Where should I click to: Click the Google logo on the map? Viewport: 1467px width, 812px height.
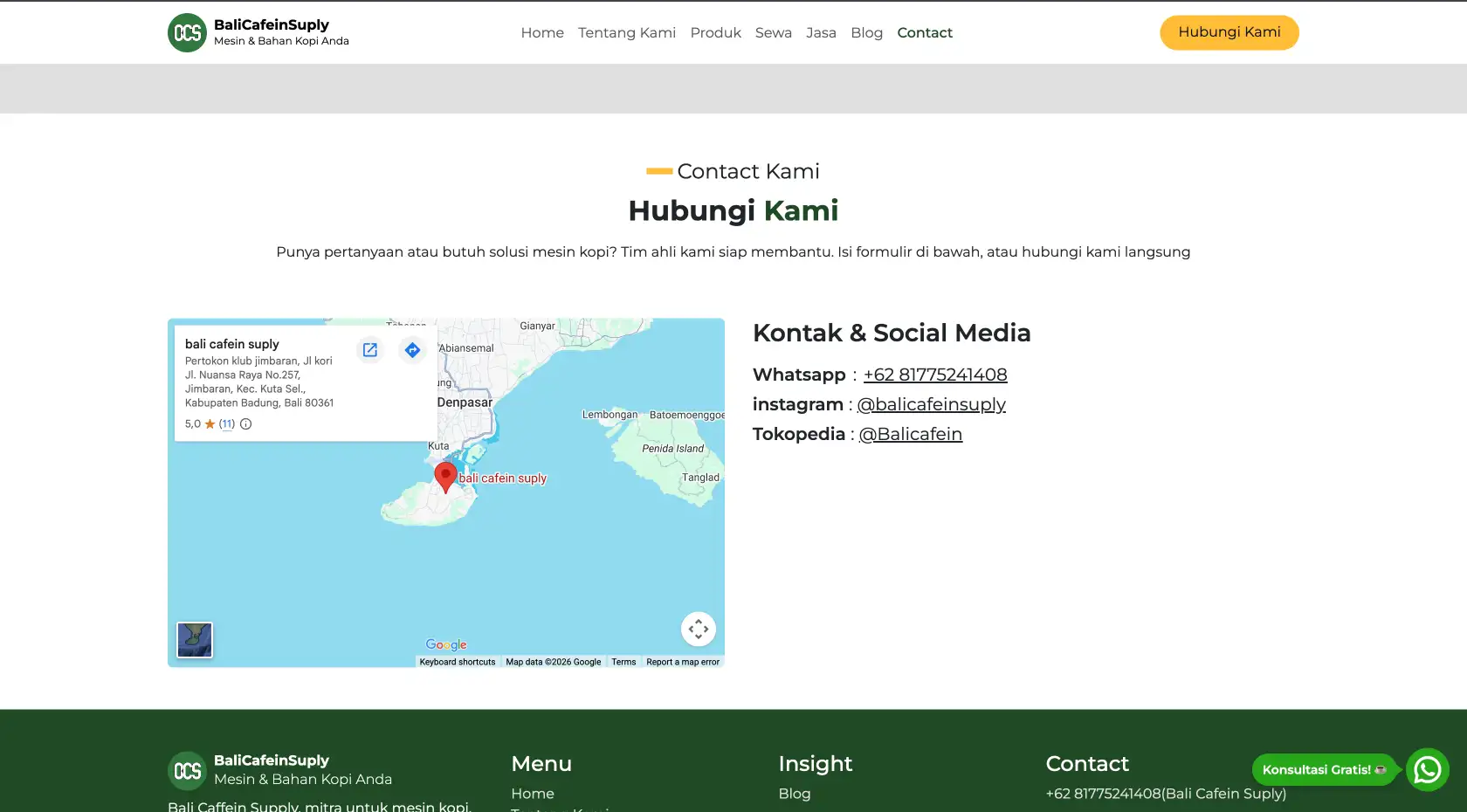pos(446,644)
